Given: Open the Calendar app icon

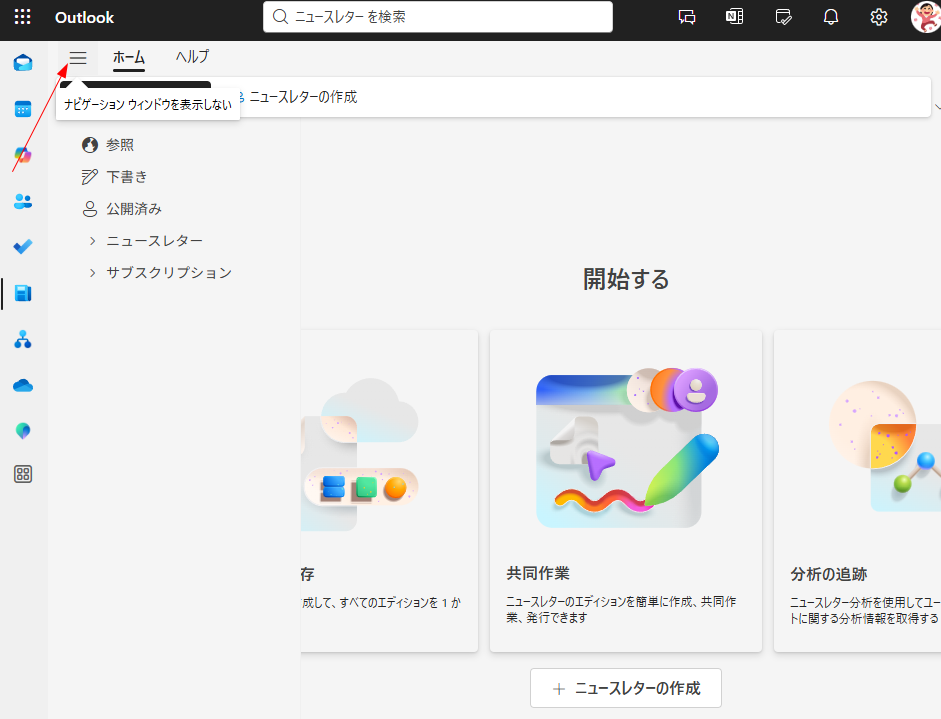Looking at the screenshot, I should [x=23, y=109].
